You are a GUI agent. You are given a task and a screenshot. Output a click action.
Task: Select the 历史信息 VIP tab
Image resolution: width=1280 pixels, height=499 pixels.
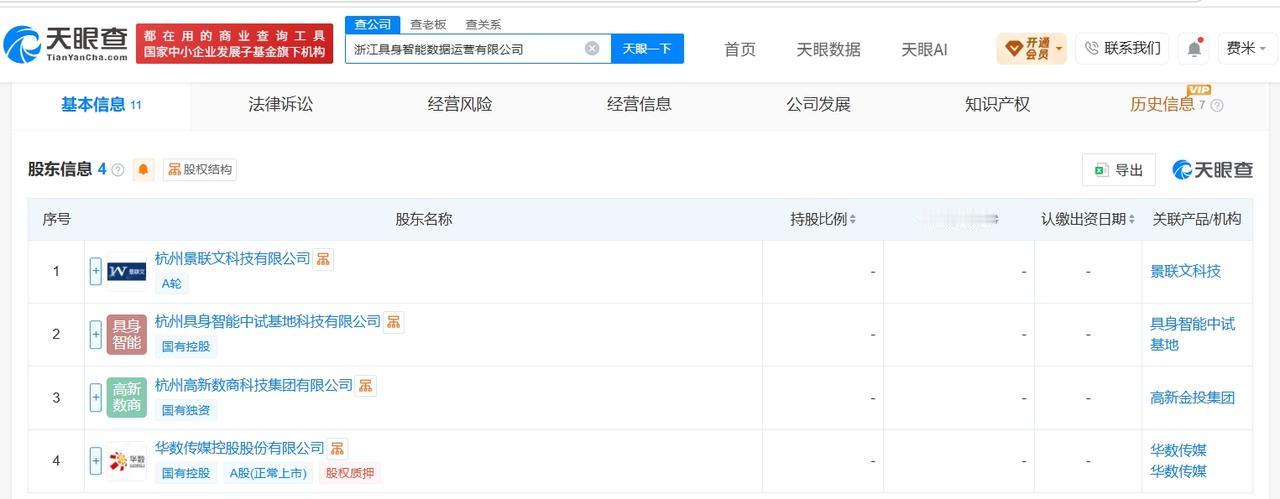coord(1162,104)
